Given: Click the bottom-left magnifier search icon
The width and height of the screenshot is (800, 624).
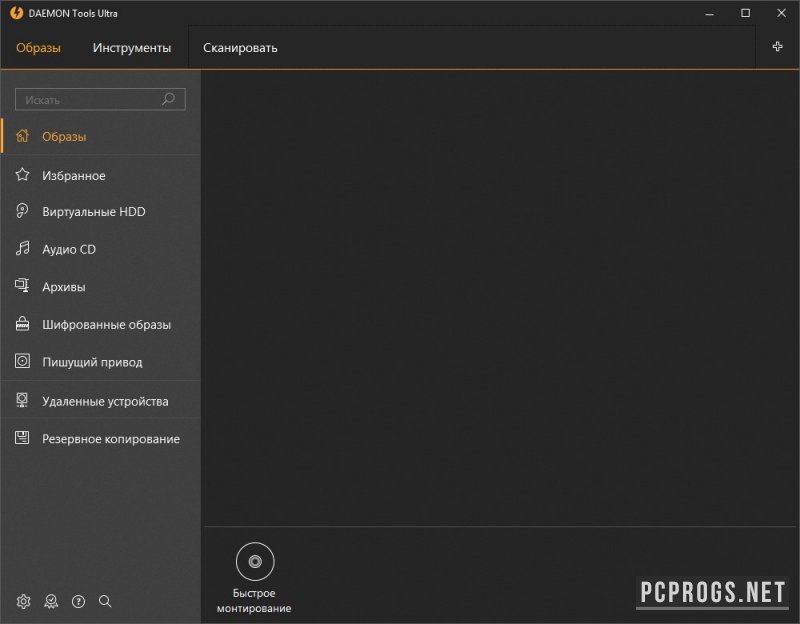Looking at the screenshot, I should pyautogui.click(x=105, y=601).
